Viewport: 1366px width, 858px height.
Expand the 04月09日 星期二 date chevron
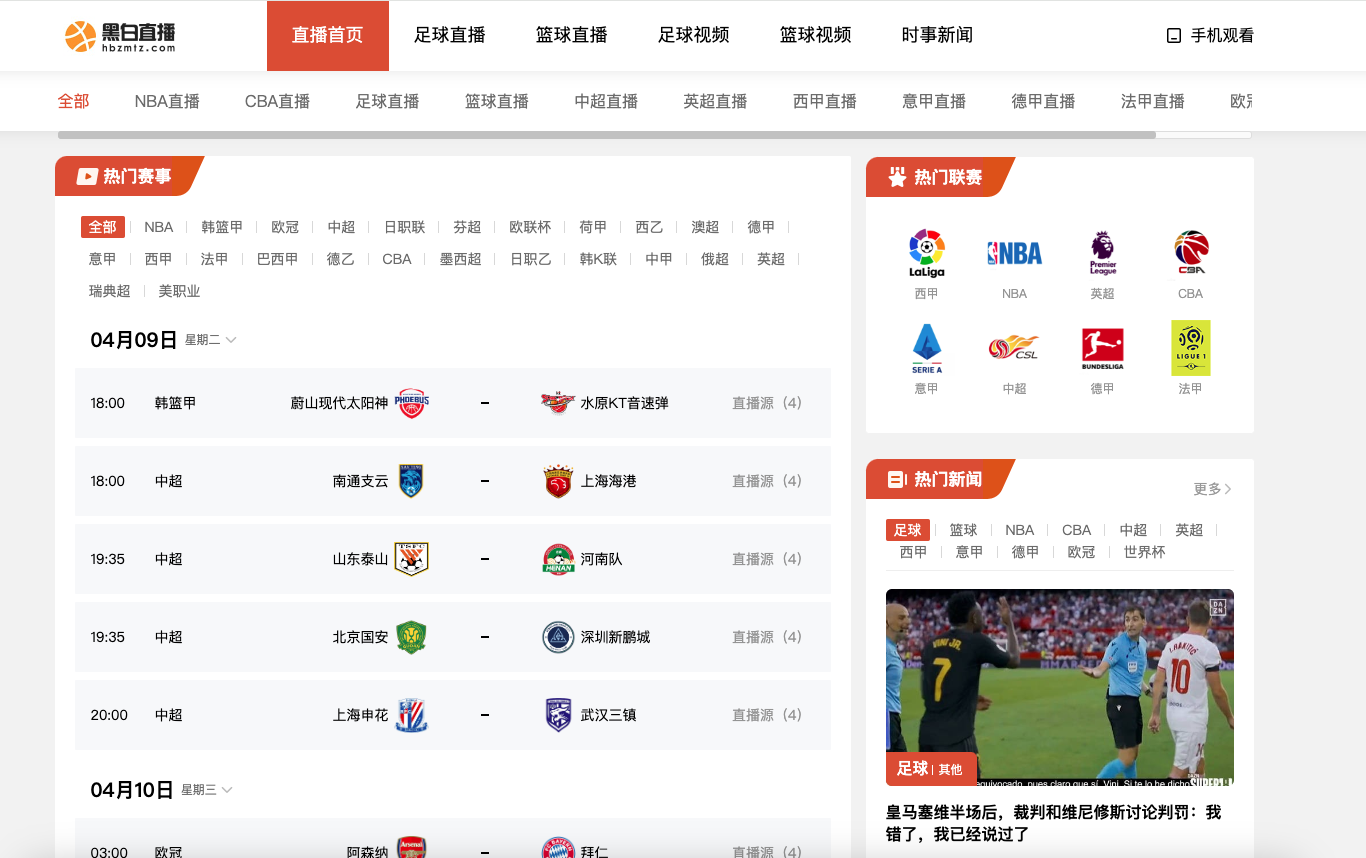[x=231, y=340]
